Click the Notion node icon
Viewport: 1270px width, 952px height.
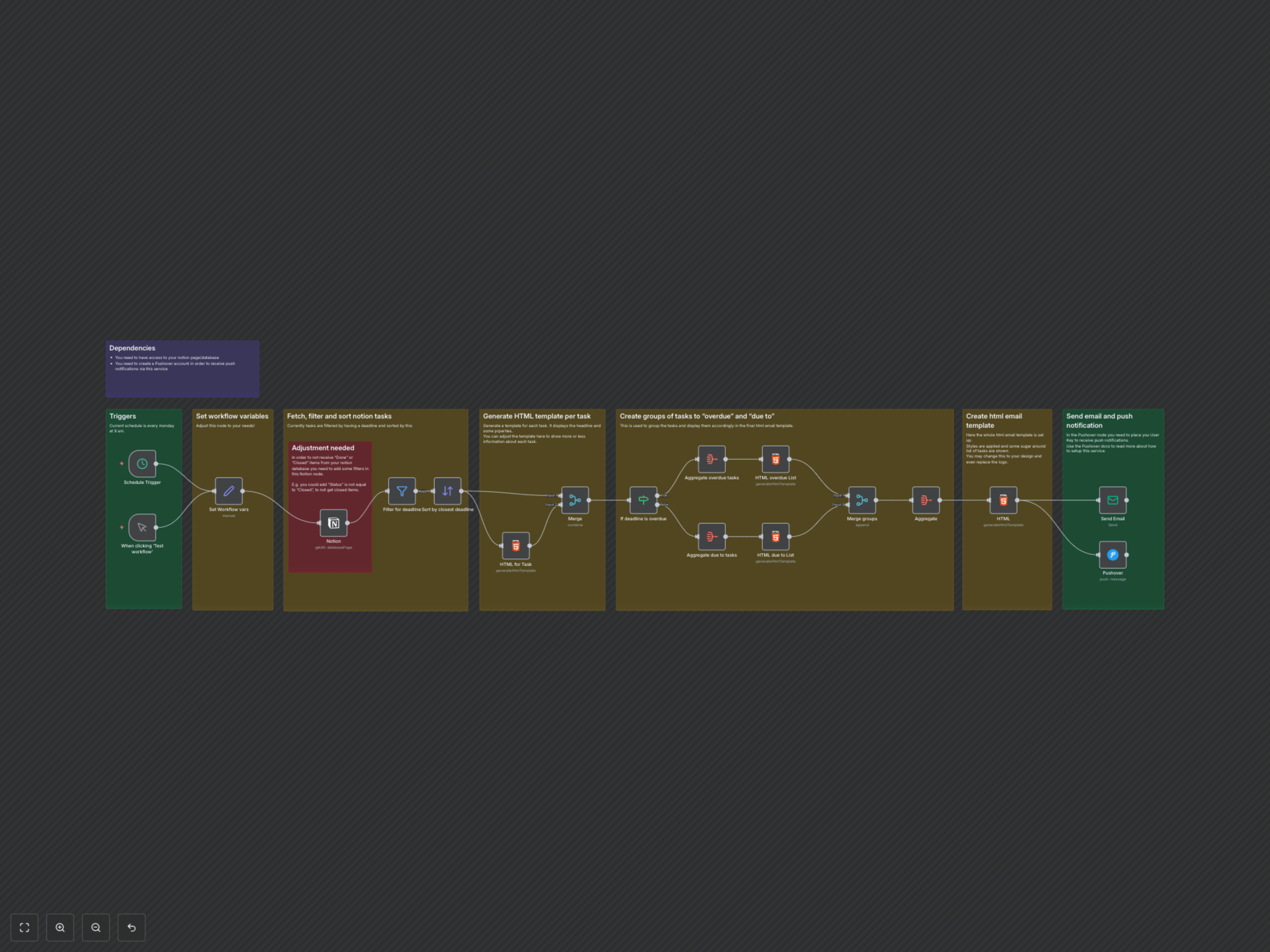tap(334, 523)
